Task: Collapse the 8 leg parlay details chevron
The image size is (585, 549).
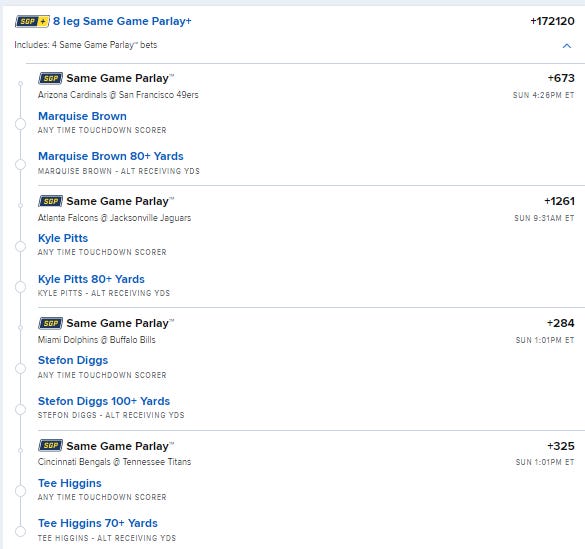Action: click(566, 46)
